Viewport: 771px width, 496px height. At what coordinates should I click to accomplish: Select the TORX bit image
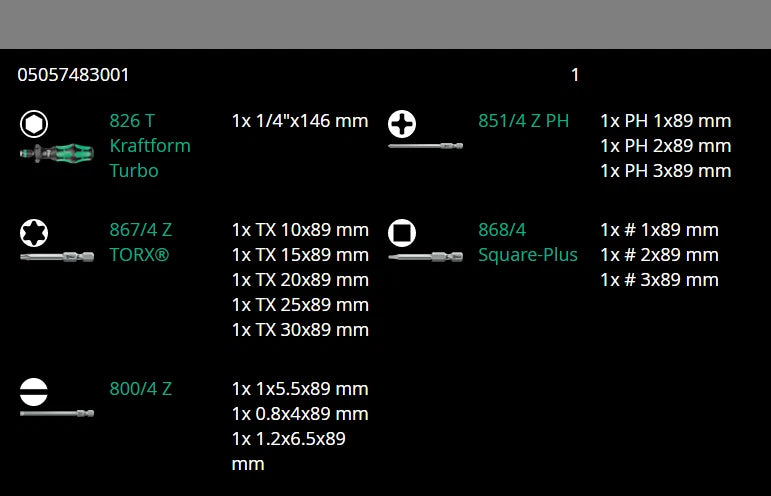coord(56,257)
